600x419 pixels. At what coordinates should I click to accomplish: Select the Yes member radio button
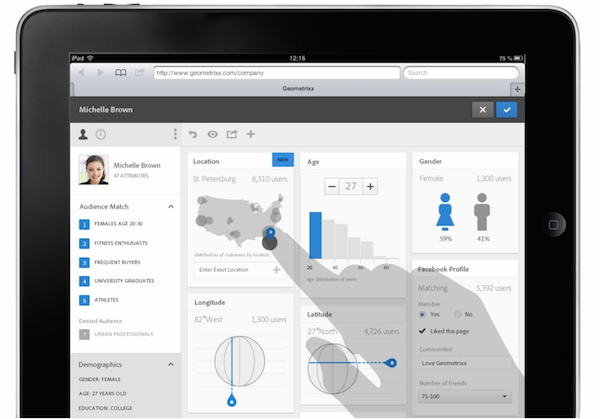pos(422,315)
